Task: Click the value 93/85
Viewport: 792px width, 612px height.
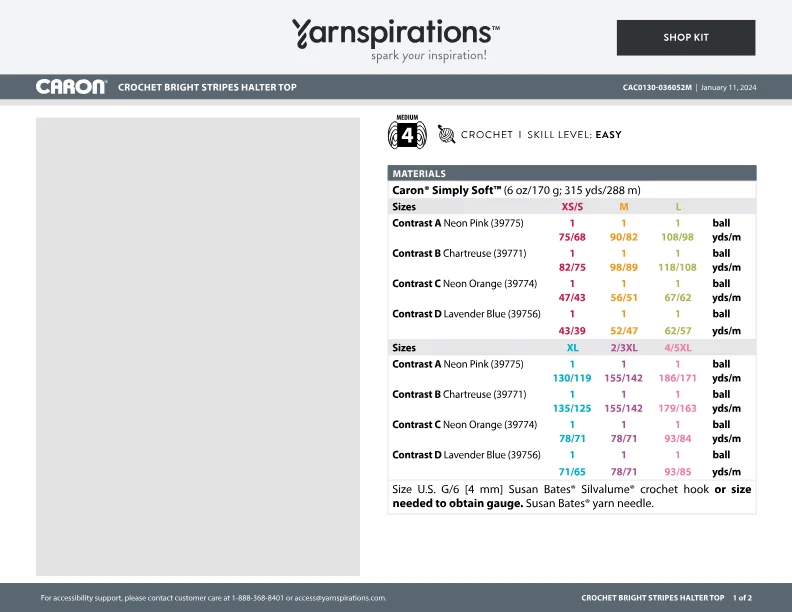Action: (678, 472)
